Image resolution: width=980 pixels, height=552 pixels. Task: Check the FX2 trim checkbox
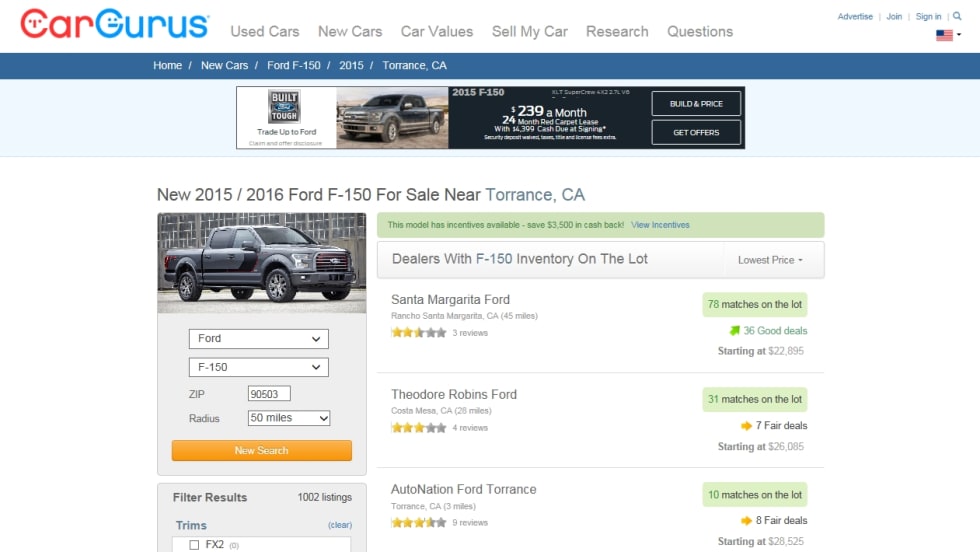tap(194, 545)
